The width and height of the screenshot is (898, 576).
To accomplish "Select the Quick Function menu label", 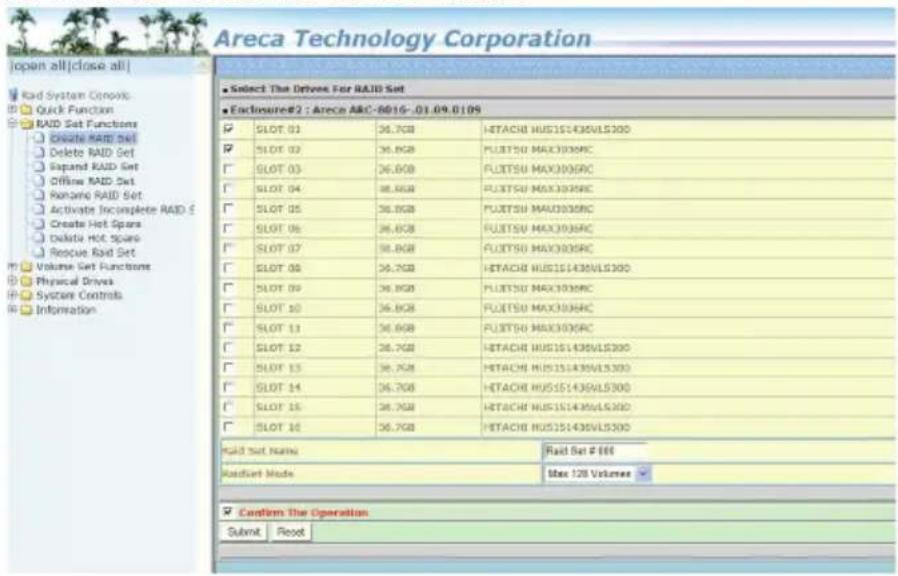I will [x=74, y=109].
